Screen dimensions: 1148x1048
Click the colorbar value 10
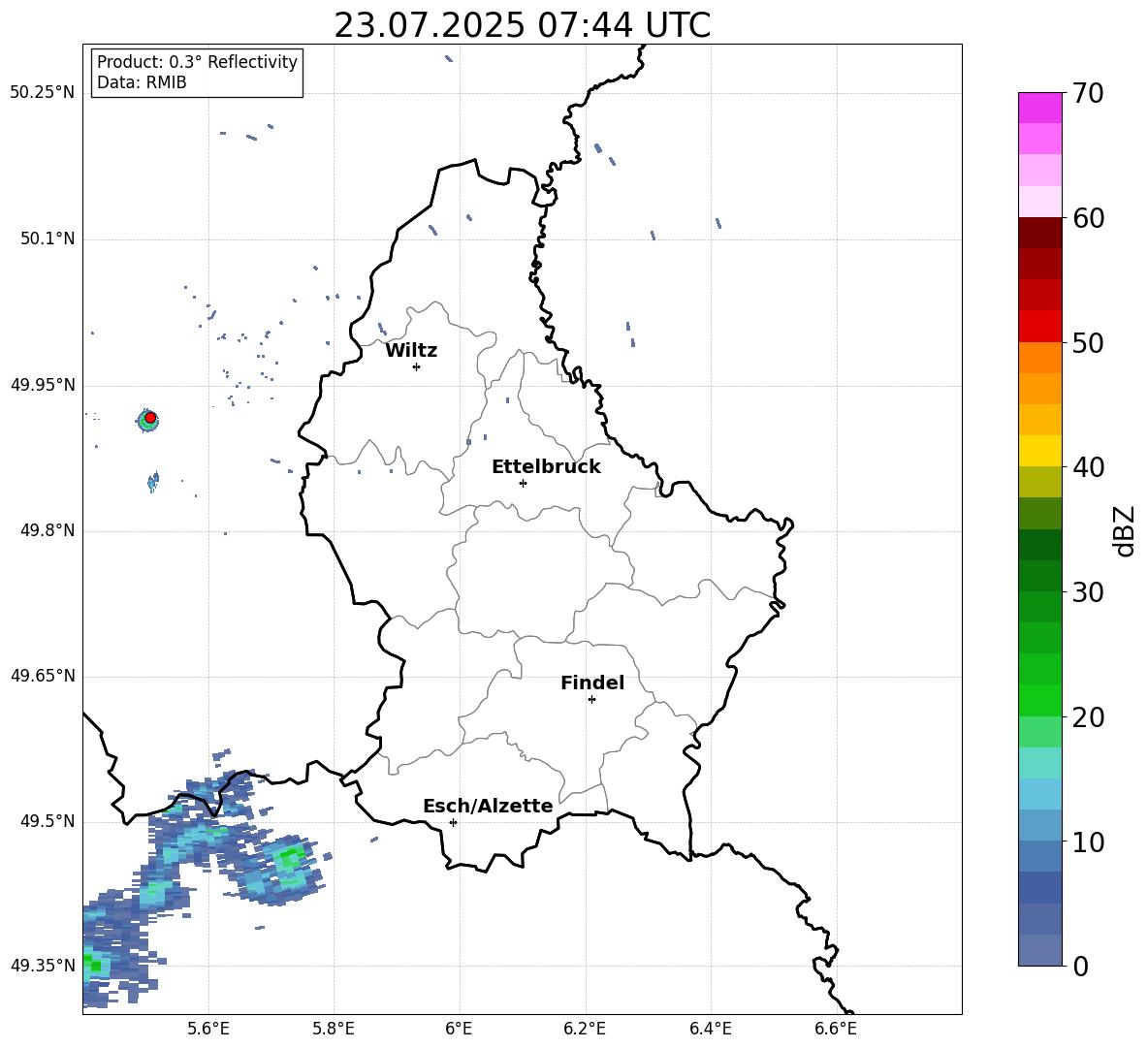pyautogui.click(x=1088, y=842)
